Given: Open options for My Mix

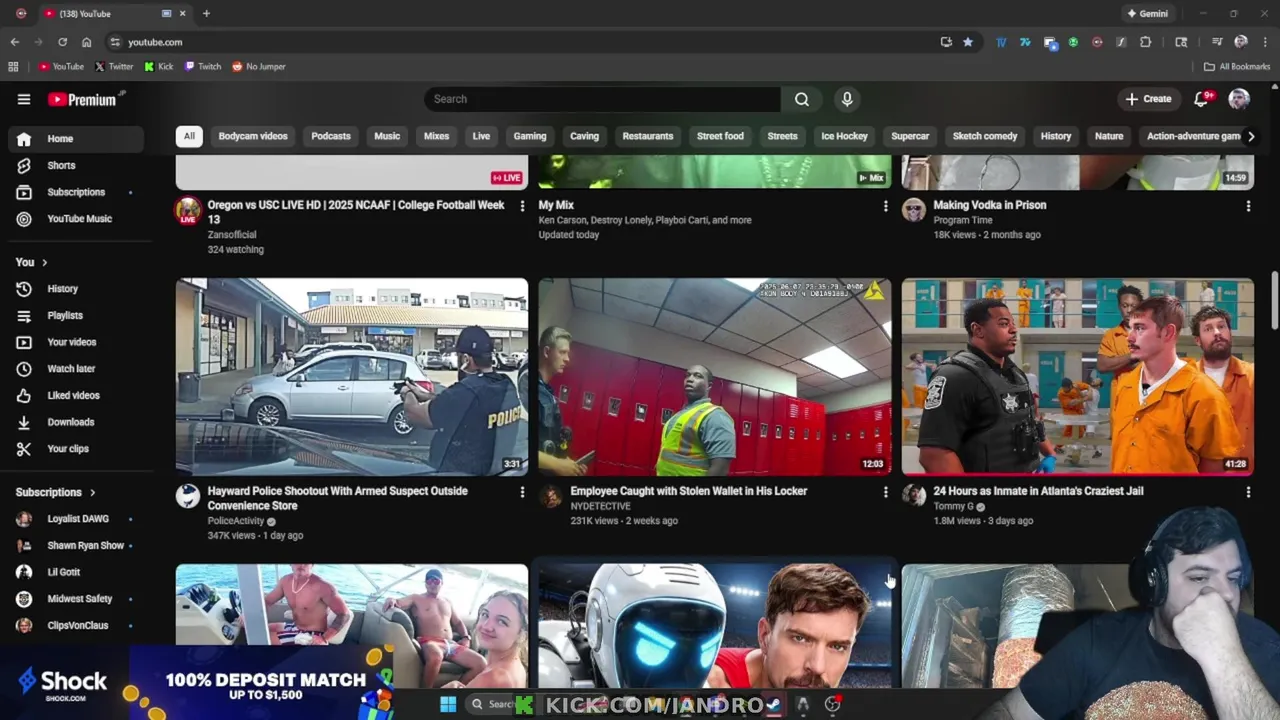Looking at the screenshot, I should 885,206.
